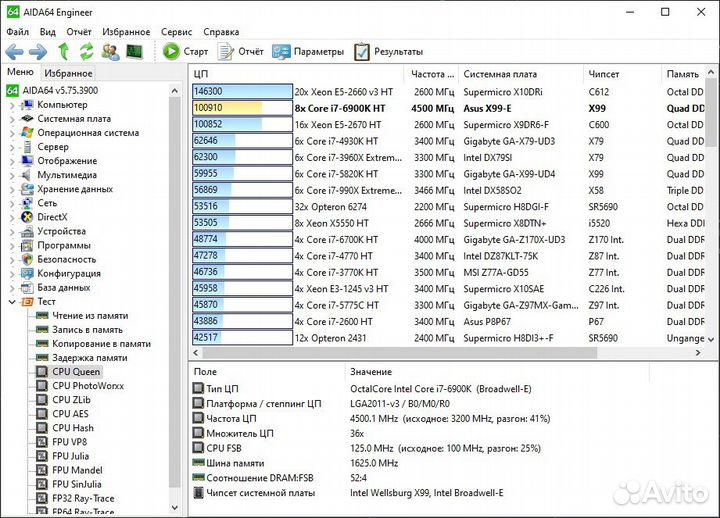Switch to the Избранное sidebar tab
The height and width of the screenshot is (518, 720).
tap(68, 73)
